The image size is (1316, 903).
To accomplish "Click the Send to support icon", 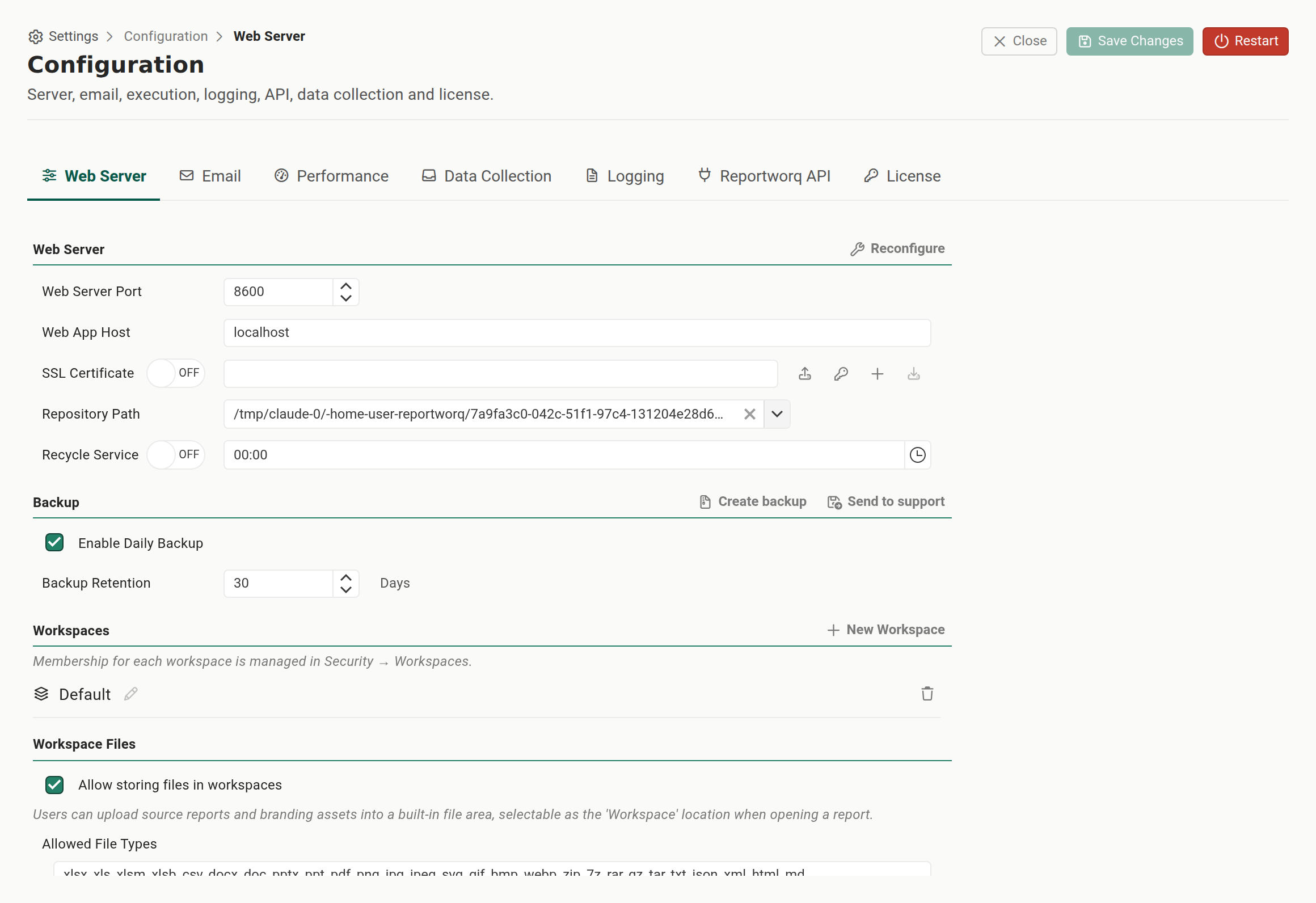I will pyautogui.click(x=834, y=502).
